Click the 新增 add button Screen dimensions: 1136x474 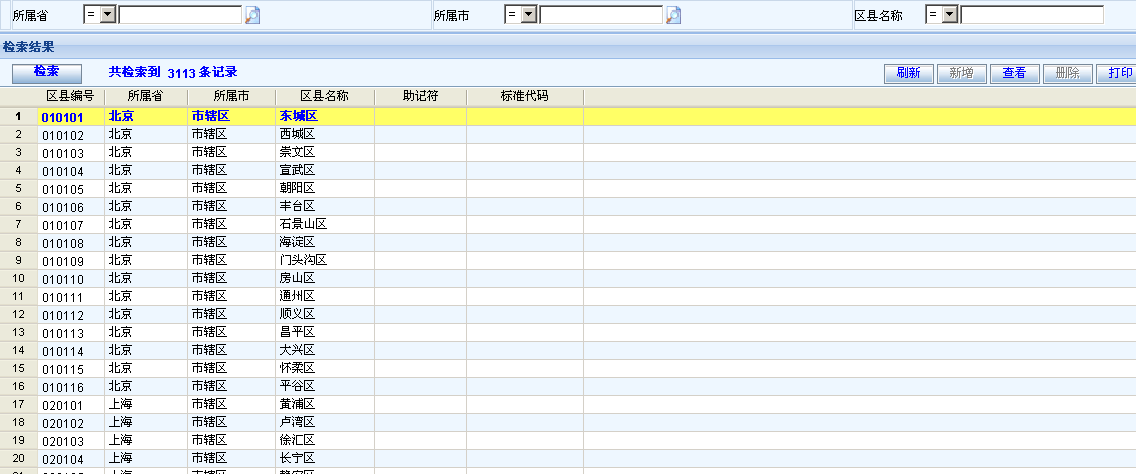point(961,73)
